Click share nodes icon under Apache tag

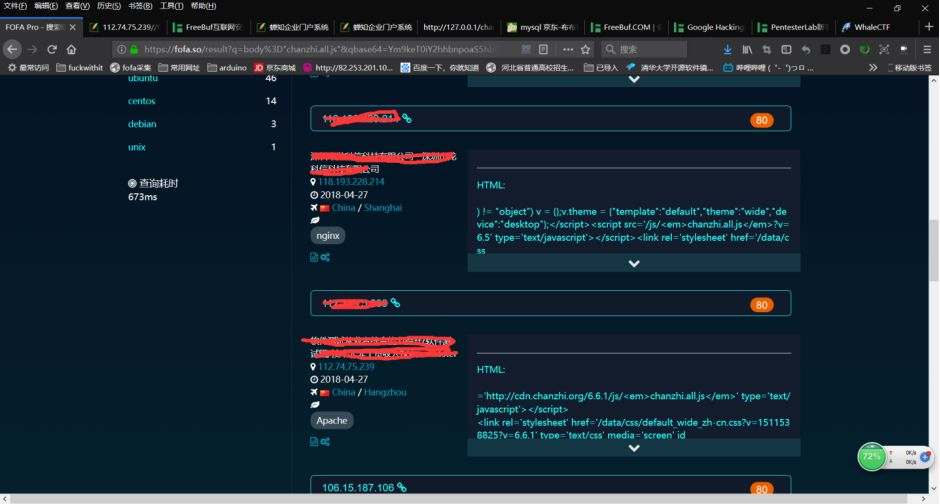click(x=325, y=442)
